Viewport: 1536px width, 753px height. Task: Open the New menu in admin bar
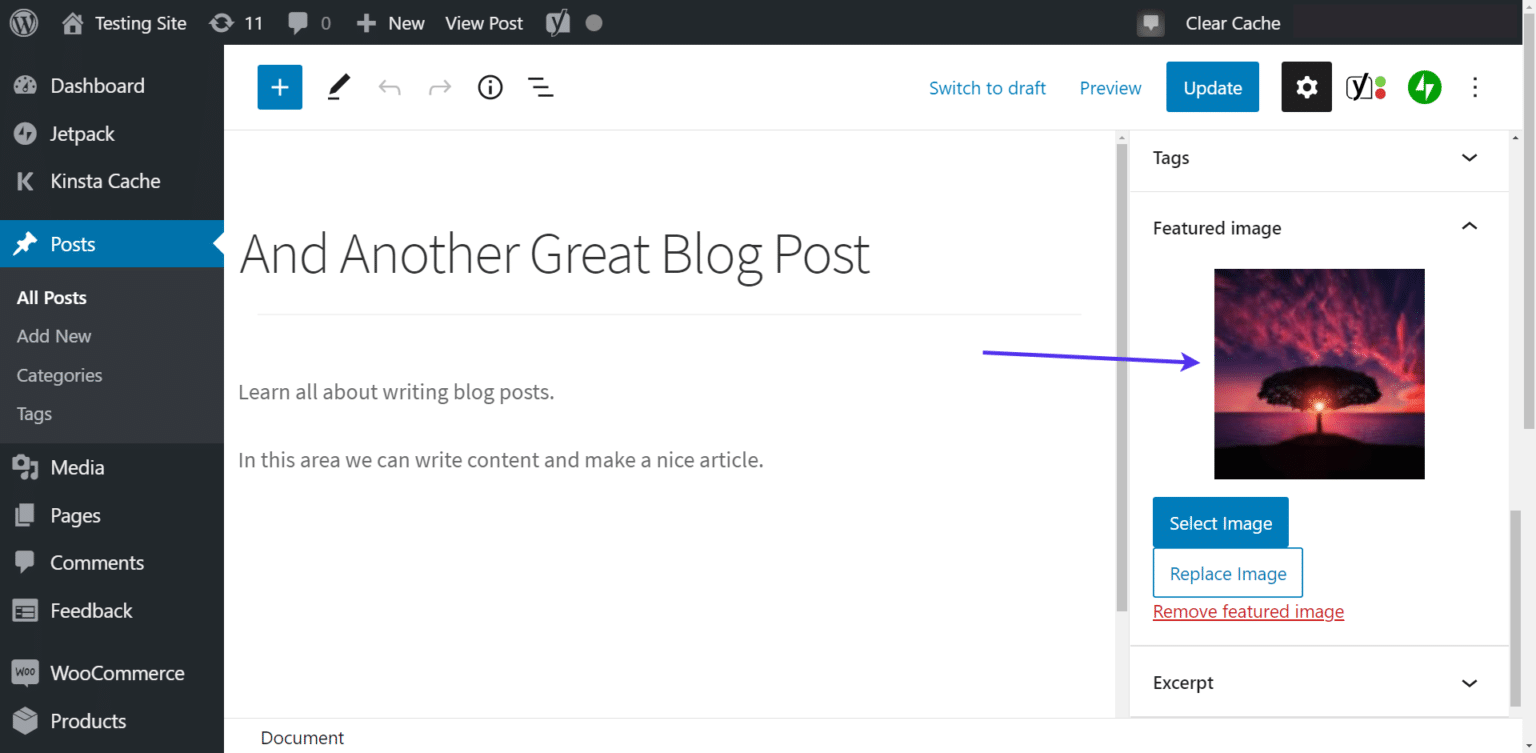coord(390,22)
